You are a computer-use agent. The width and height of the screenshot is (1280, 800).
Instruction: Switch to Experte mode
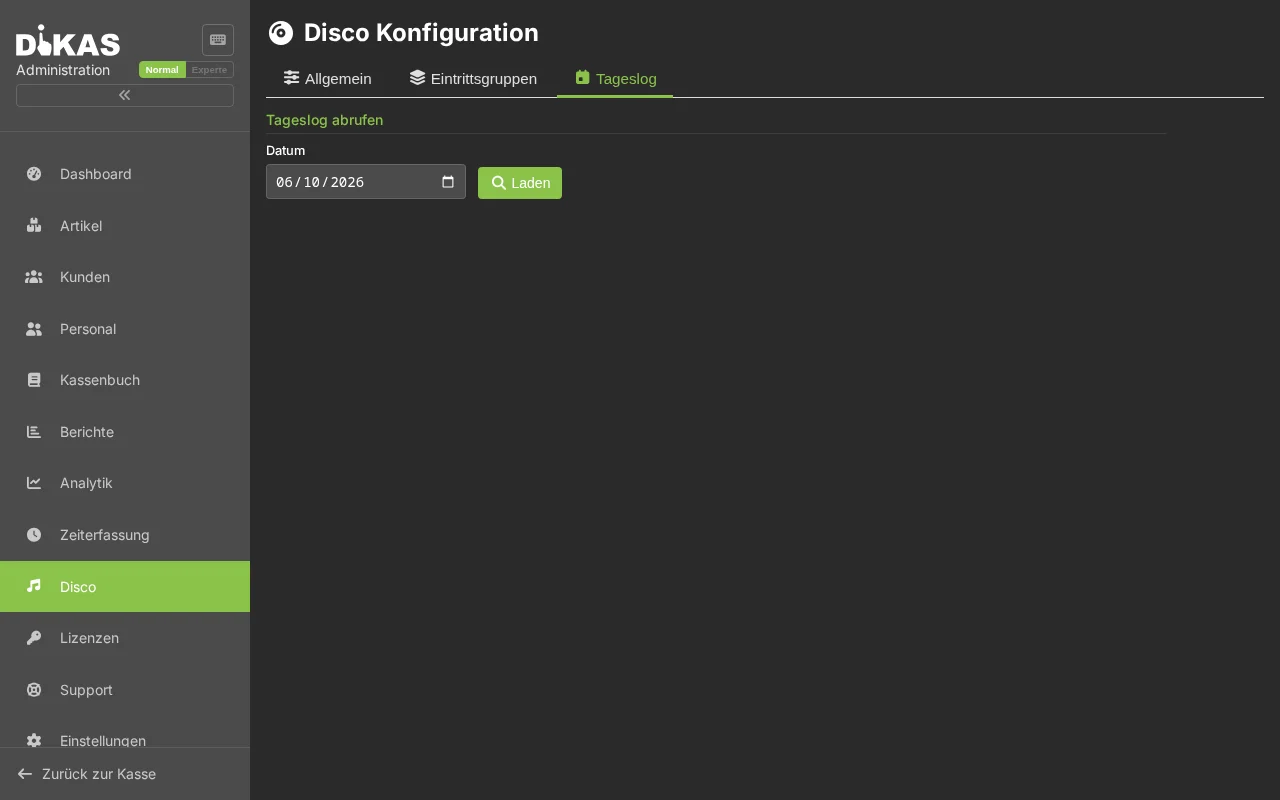[210, 70]
